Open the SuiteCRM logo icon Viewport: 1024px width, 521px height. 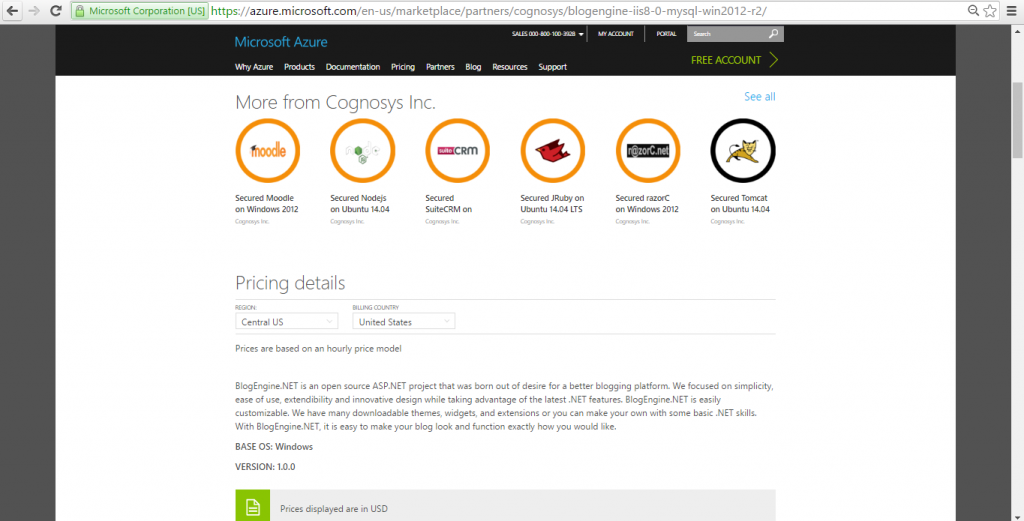pyautogui.click(x=457, y=151)
